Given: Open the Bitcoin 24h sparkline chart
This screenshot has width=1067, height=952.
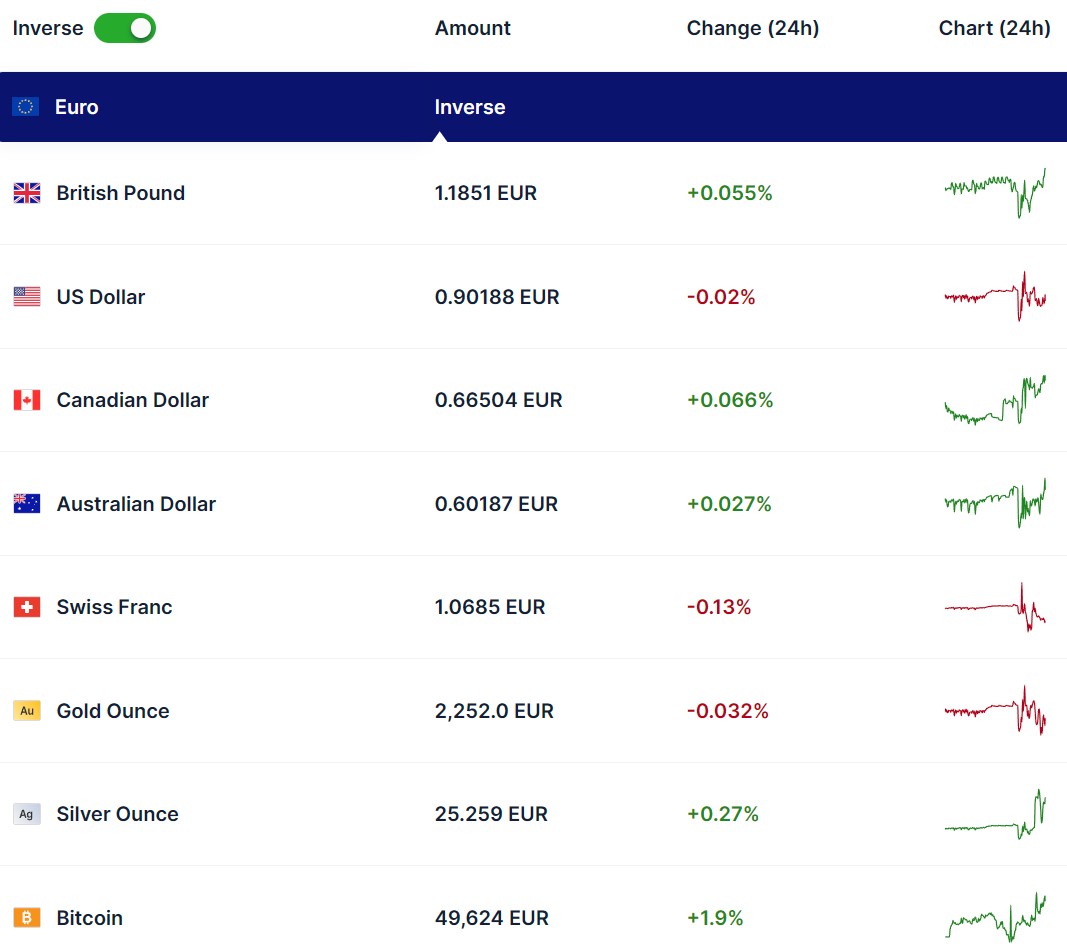Looking at the screenshot, I should 995,916.
